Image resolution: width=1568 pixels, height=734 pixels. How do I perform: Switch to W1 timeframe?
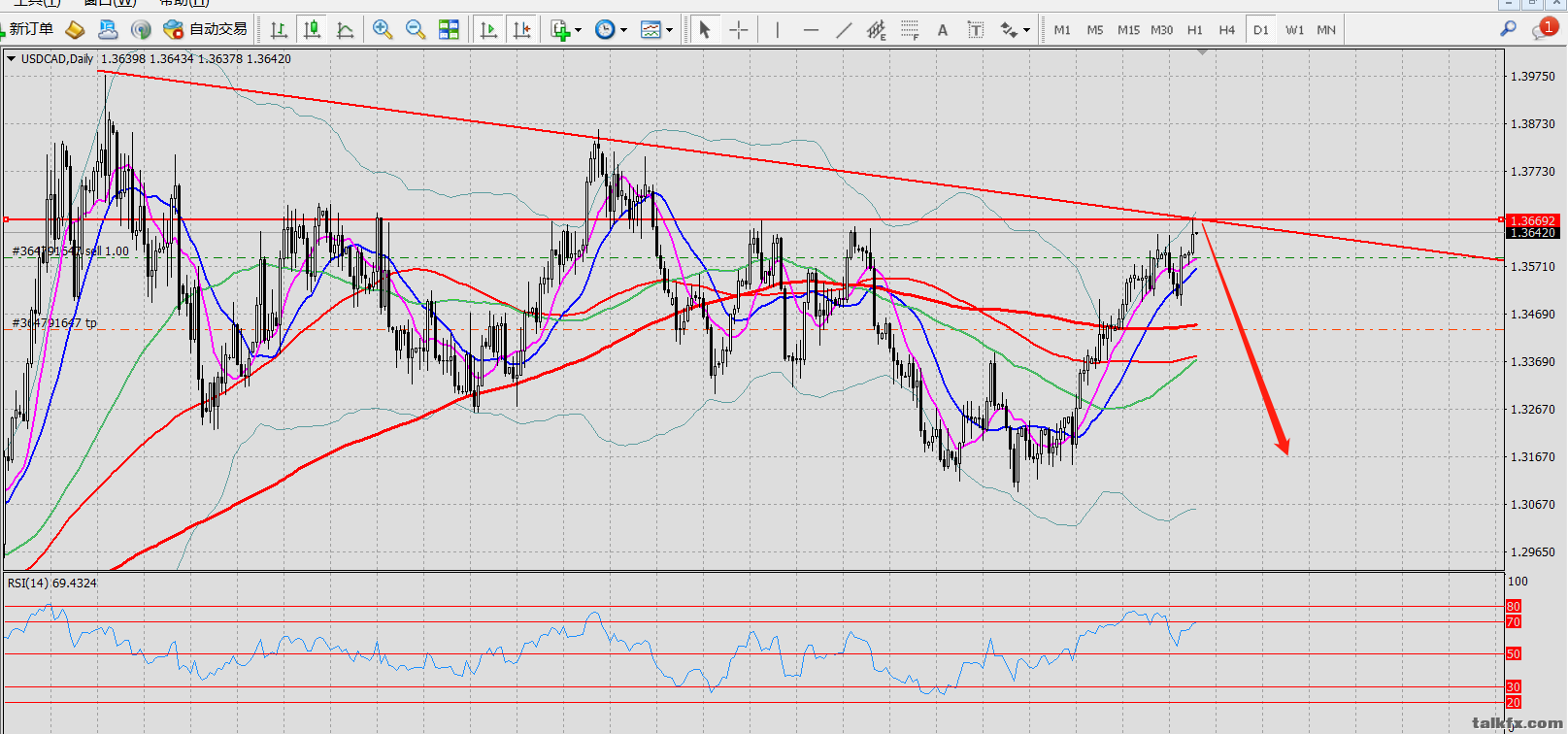click(x=1294, y=30)
